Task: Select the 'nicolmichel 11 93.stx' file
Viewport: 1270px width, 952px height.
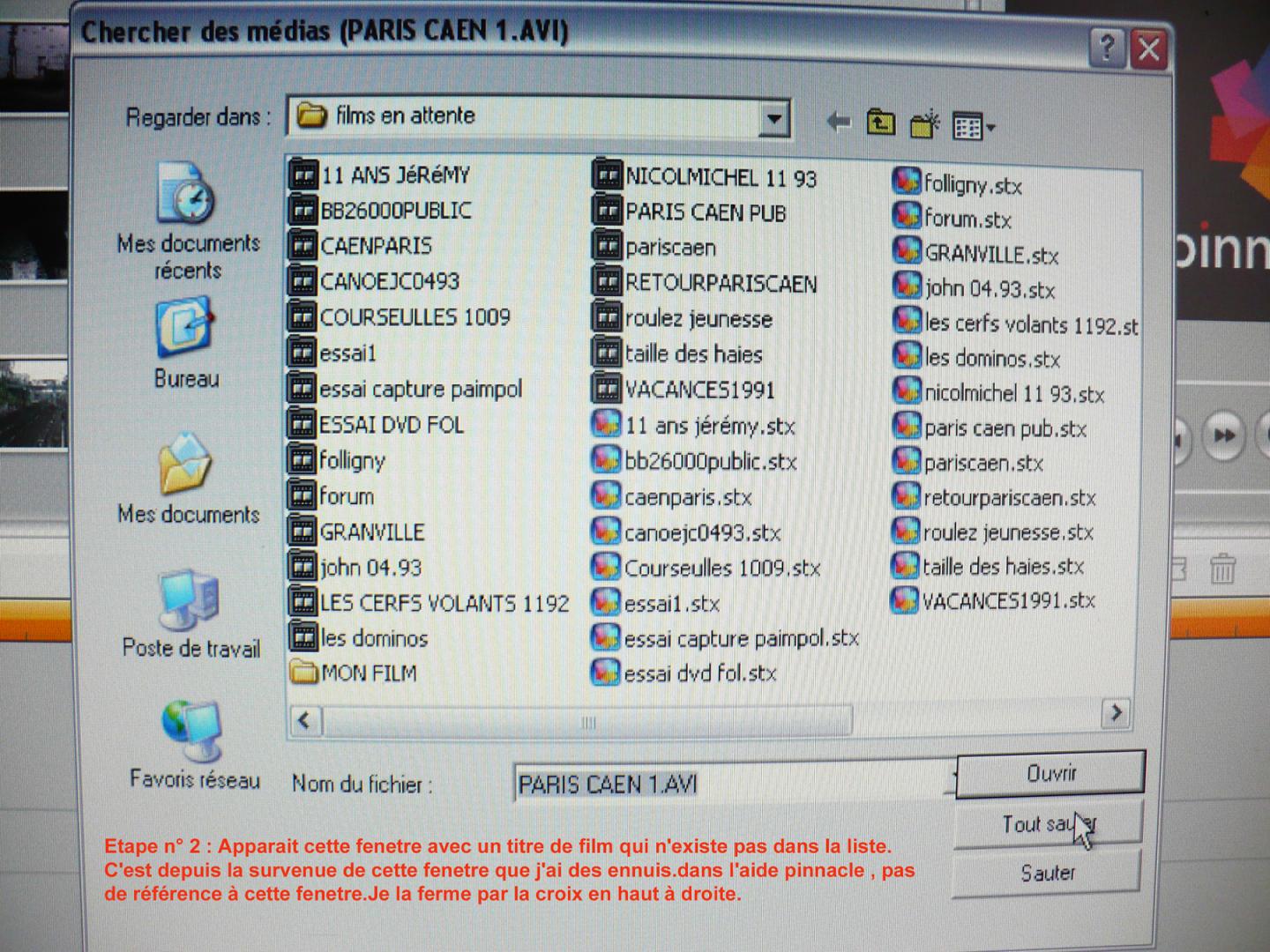Action: pos(998,393)
